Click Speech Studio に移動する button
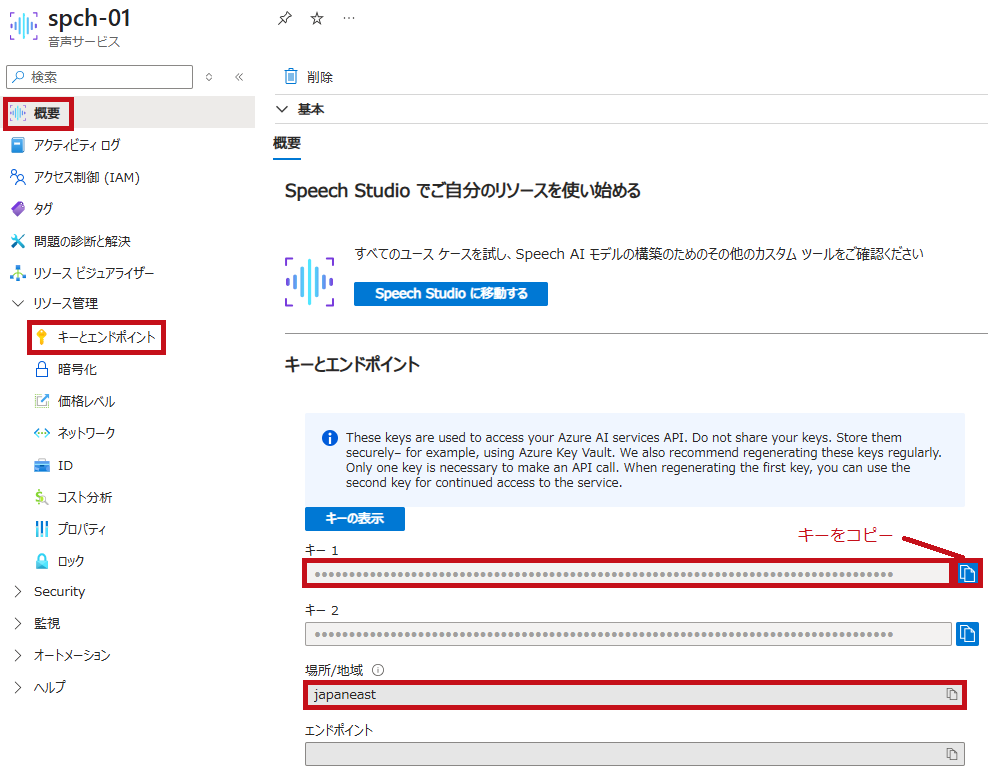This screenshot has width=988, height=771. 451,294
